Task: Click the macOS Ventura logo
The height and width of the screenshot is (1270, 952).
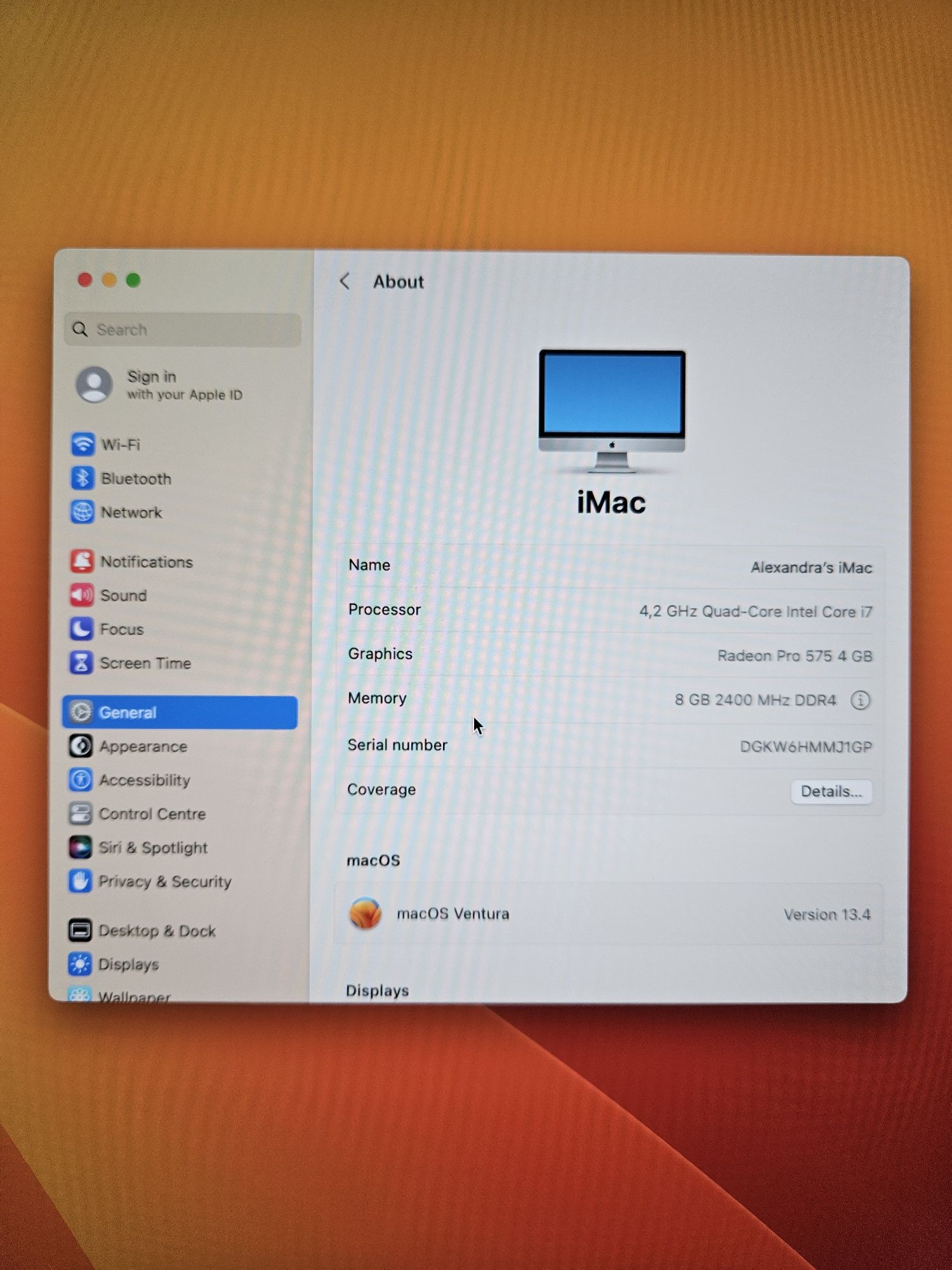Action: tap(366, 913)
